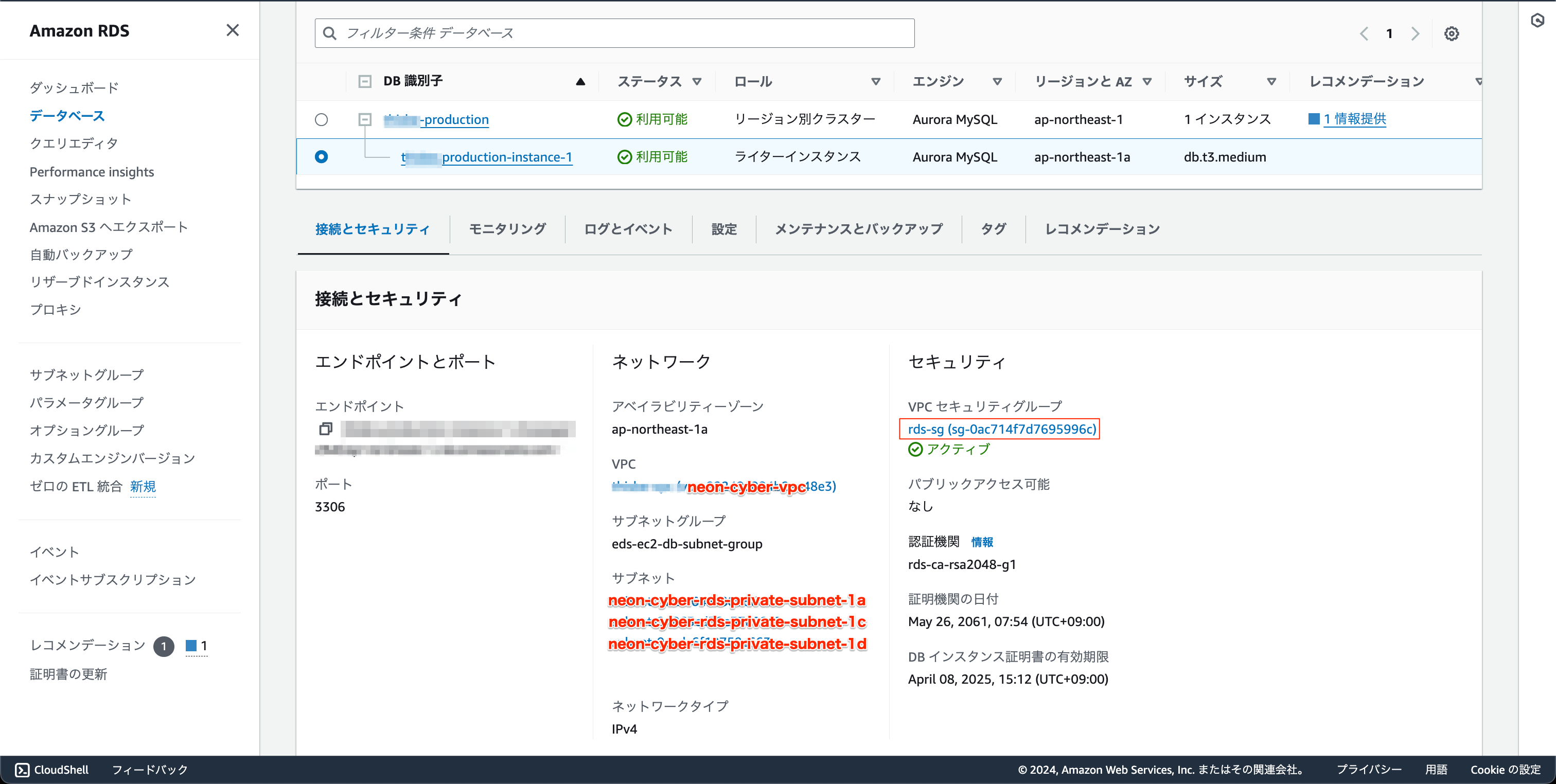Image resolution: width=1556 pixels, height=784 pixels.
Task: Open CloudShell from the bottom bar
Action: (x=51, y=769)
